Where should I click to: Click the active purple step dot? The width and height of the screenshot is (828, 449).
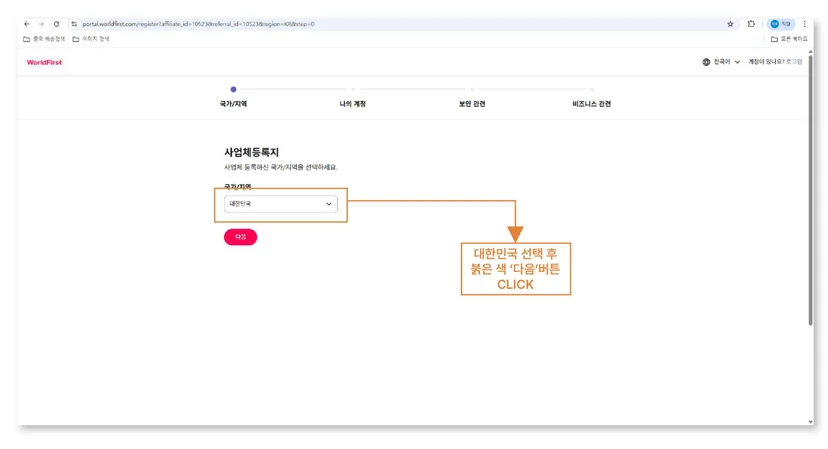233,89
